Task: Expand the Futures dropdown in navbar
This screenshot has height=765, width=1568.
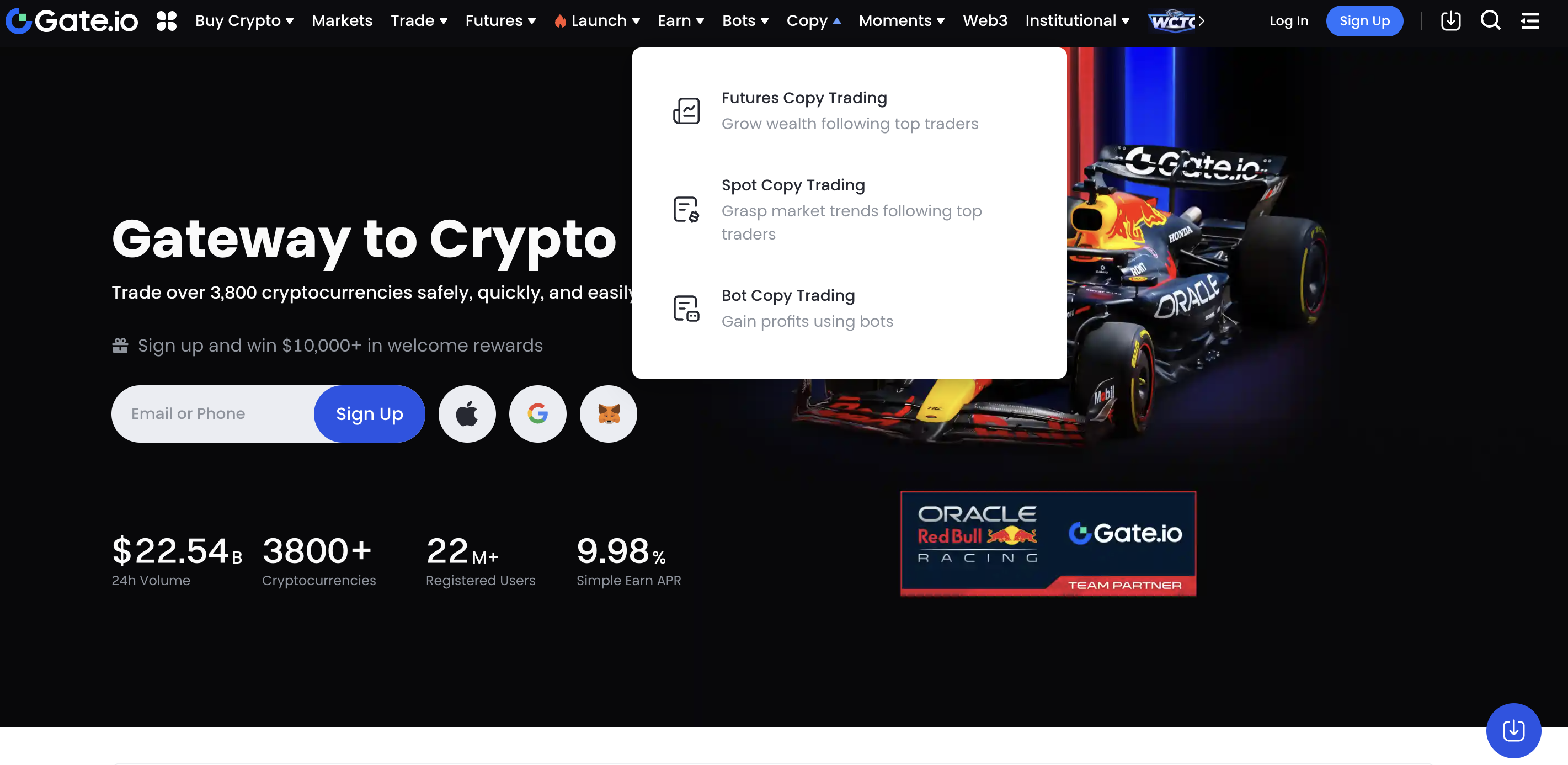Action: click(x=500, y=21)
